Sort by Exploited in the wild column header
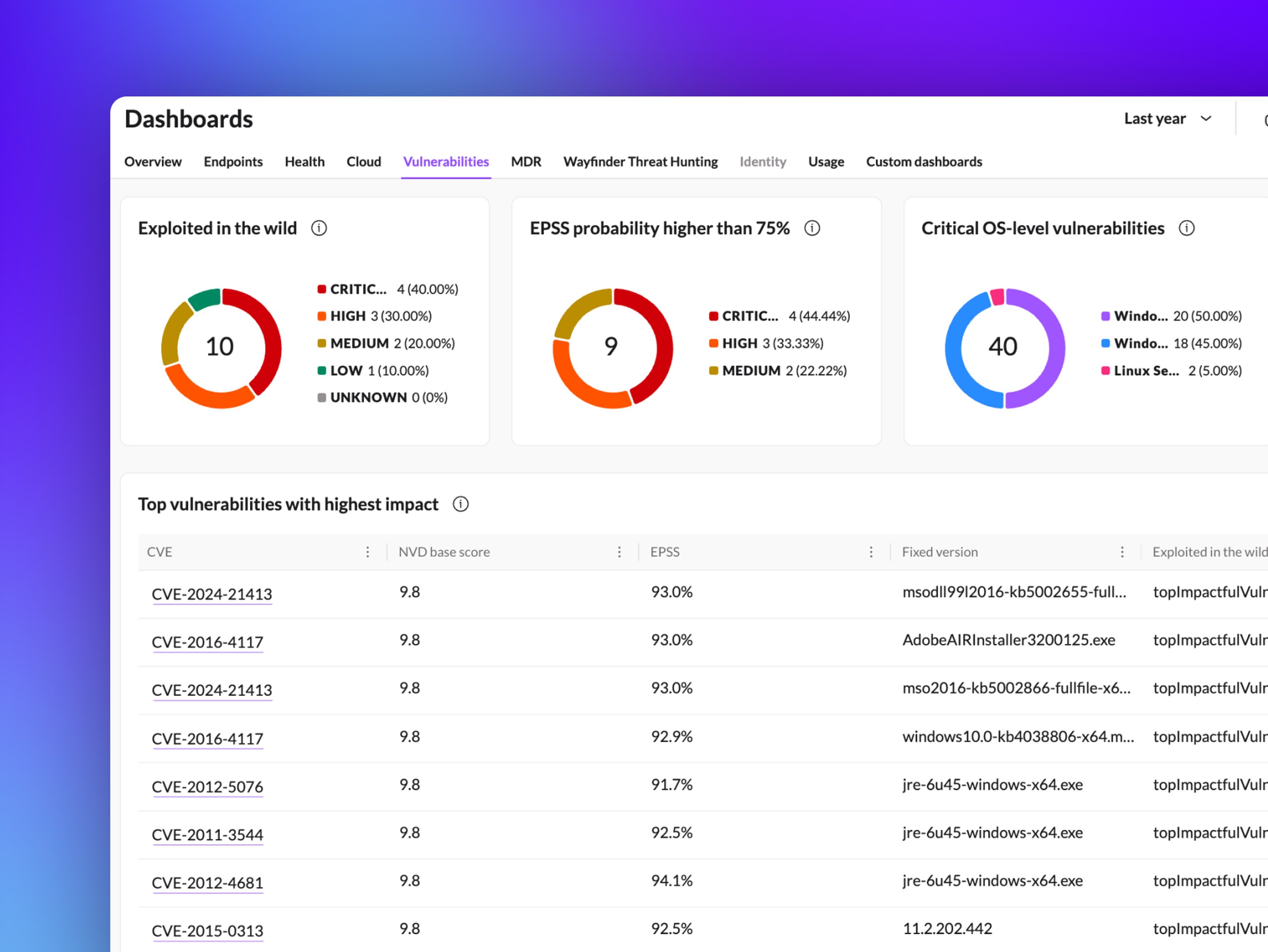1268x952 pixels. point(1210,552)
